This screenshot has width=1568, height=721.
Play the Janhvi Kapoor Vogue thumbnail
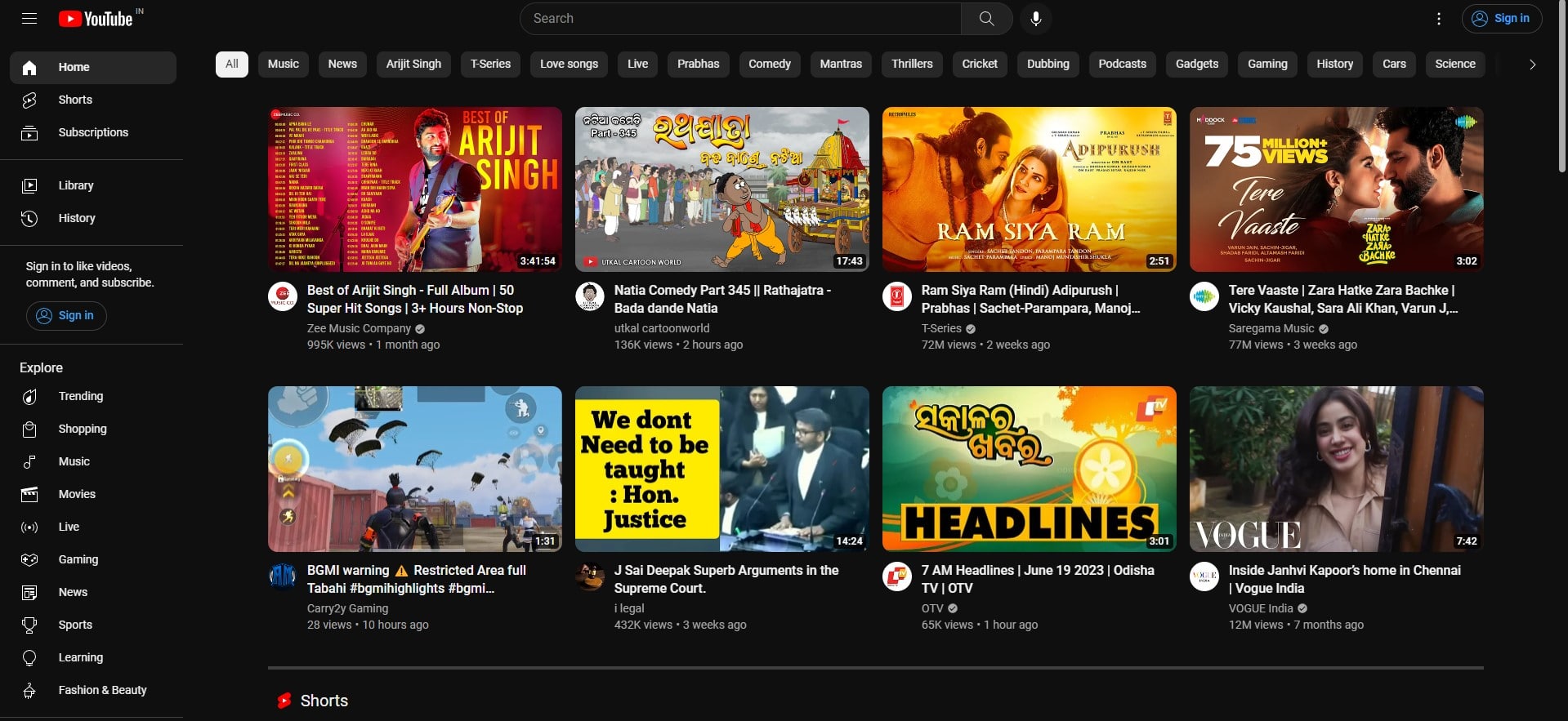tap(1337, 469)
